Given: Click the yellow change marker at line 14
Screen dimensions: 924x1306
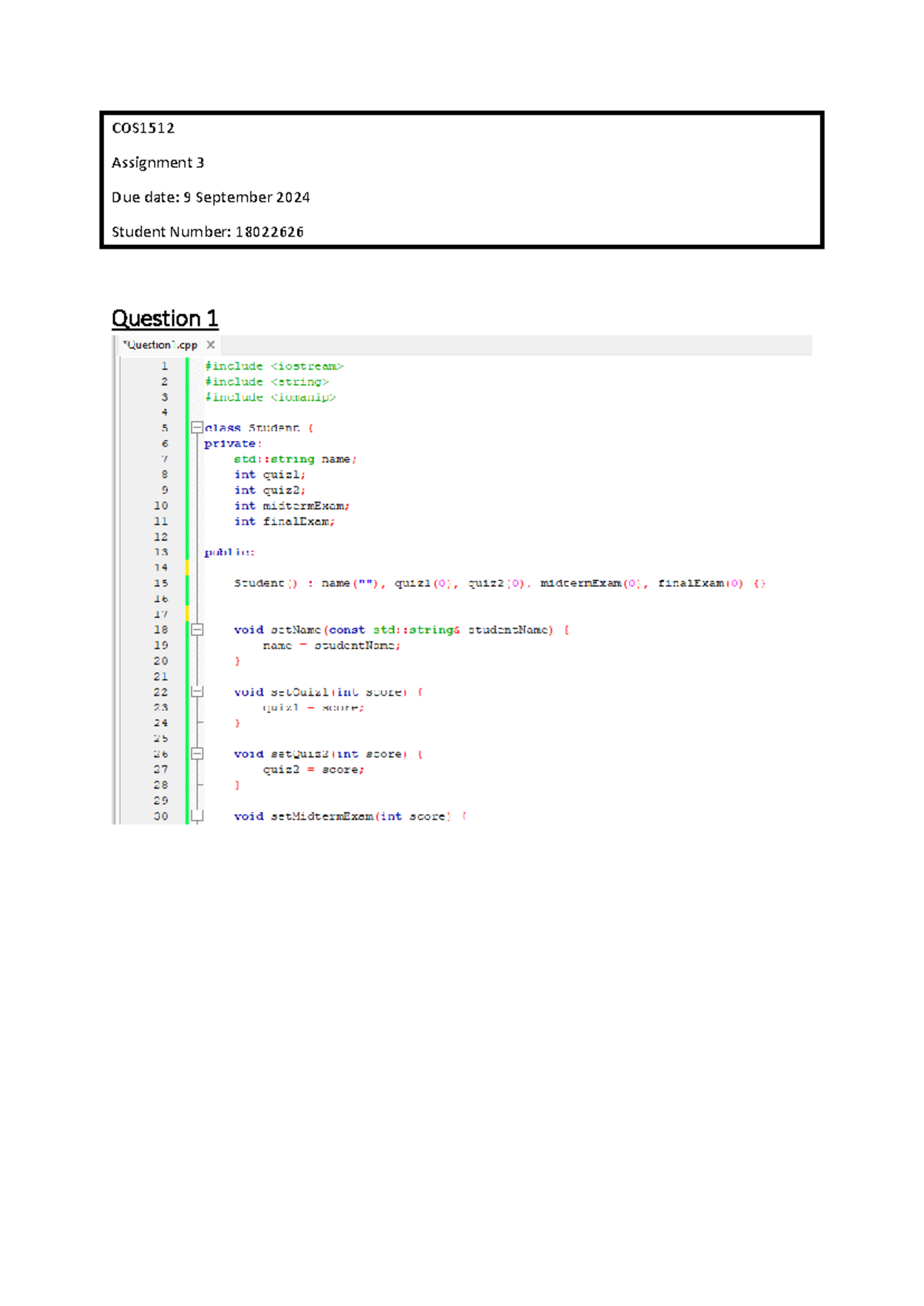Looking at the screenshot, I should [187, 568].
